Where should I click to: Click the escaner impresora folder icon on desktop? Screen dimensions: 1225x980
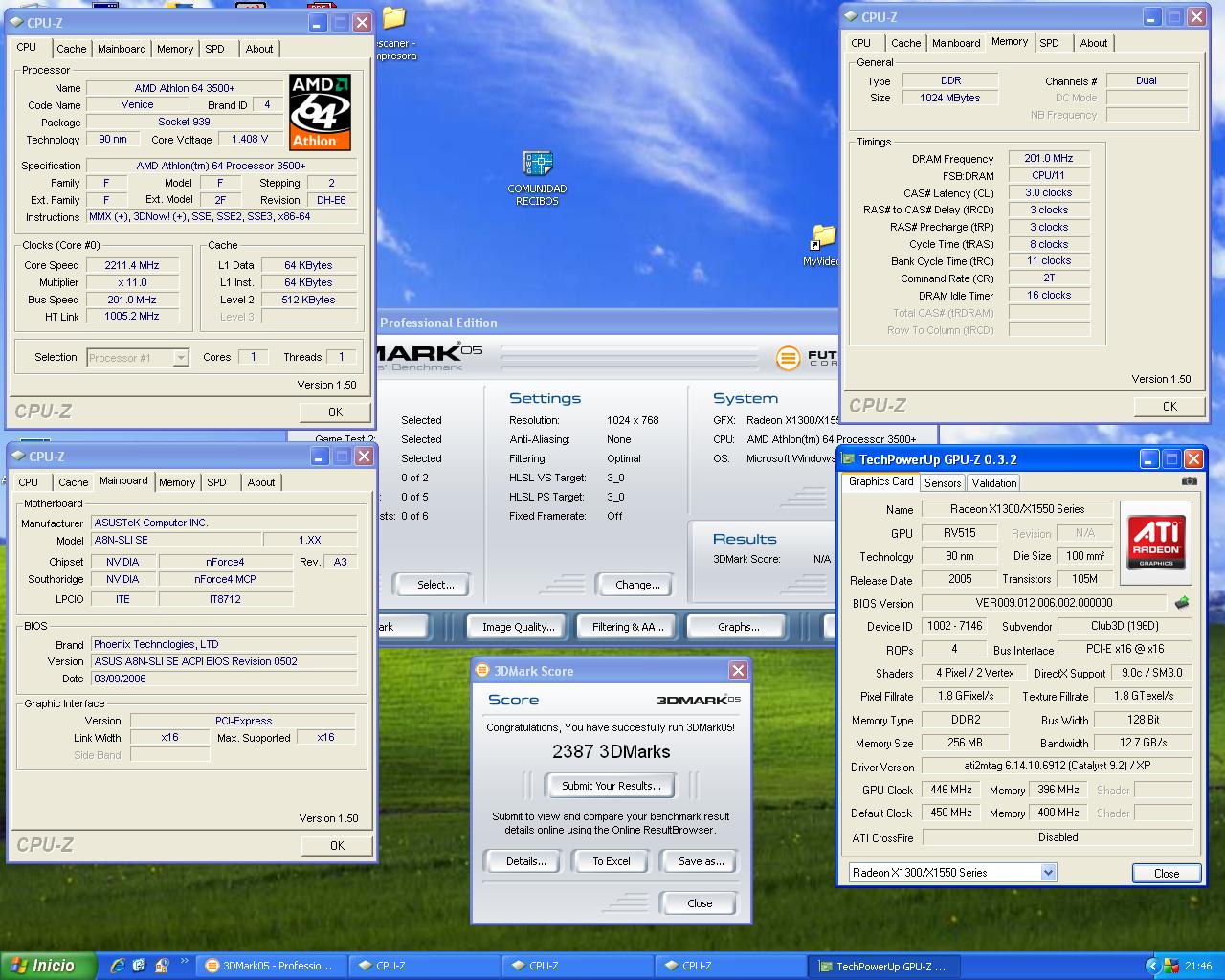(x=394, y=33)
